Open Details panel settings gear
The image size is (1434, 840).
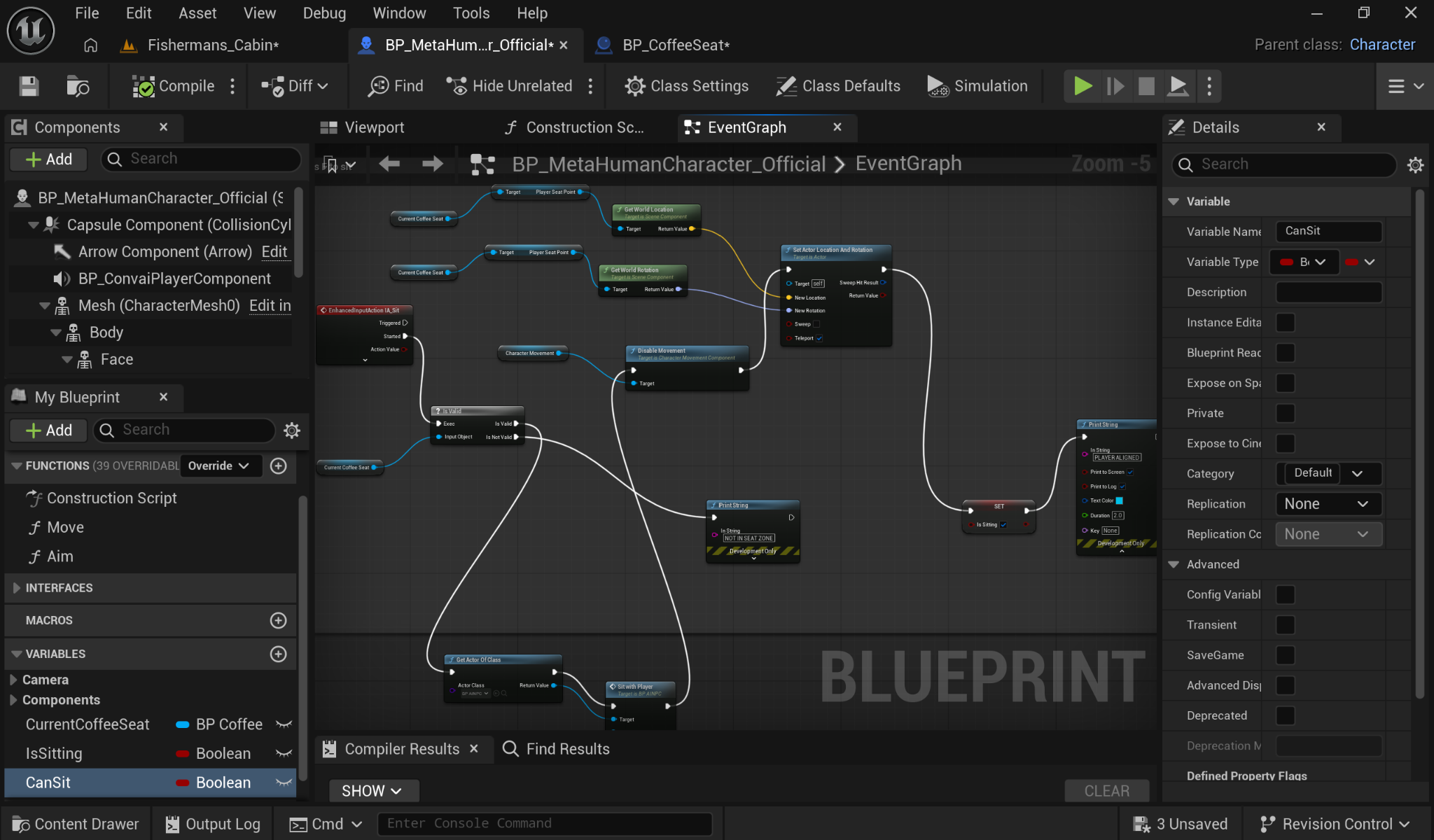coord(1415,165)
